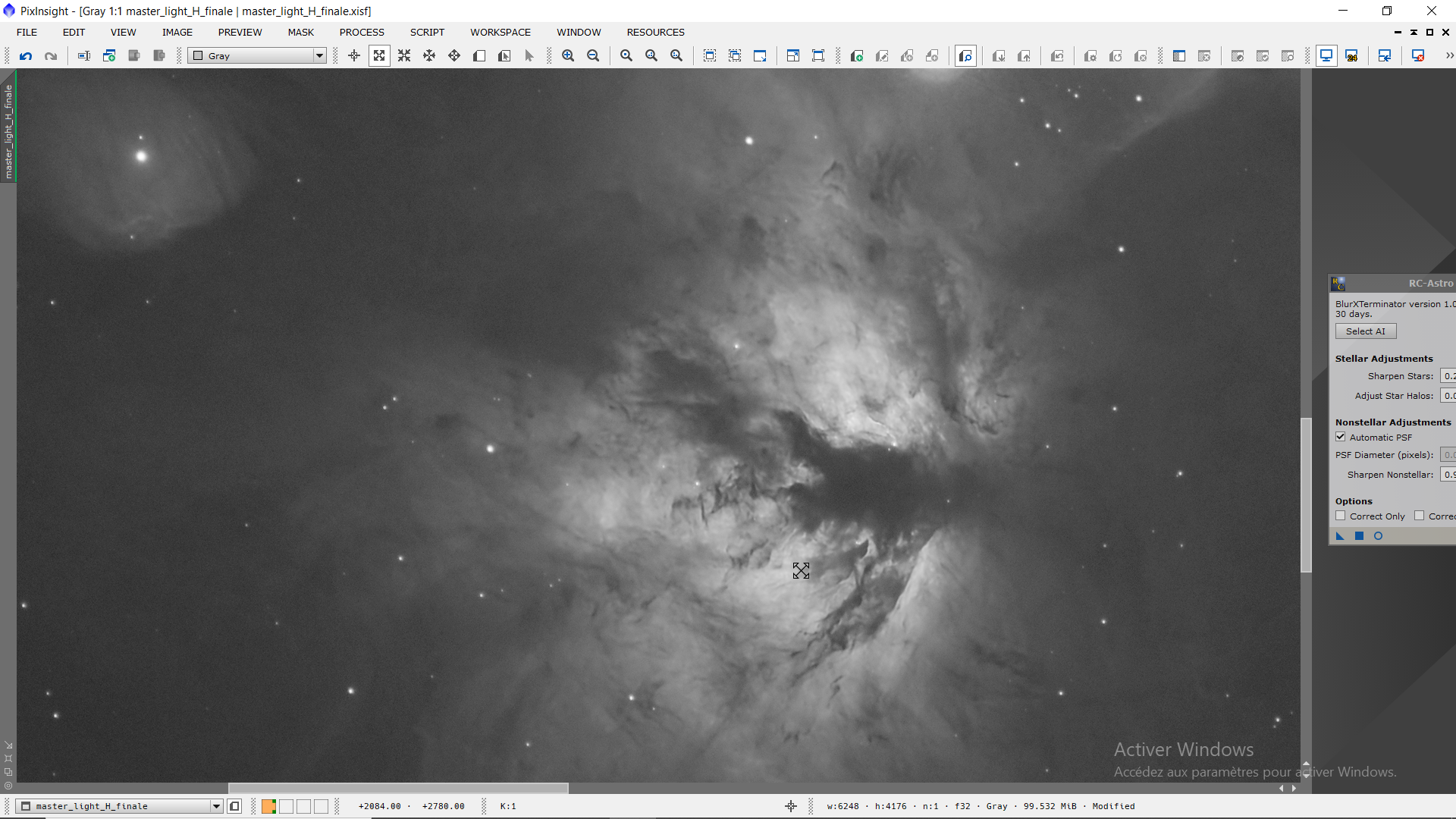Click the Zoom In magnifier icon
1456x819 pixels.
coord(568,55)
